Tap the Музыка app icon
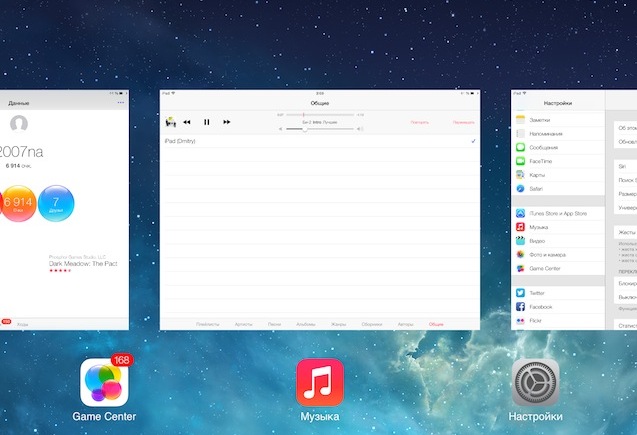637x435 pixels. (320, 383)
